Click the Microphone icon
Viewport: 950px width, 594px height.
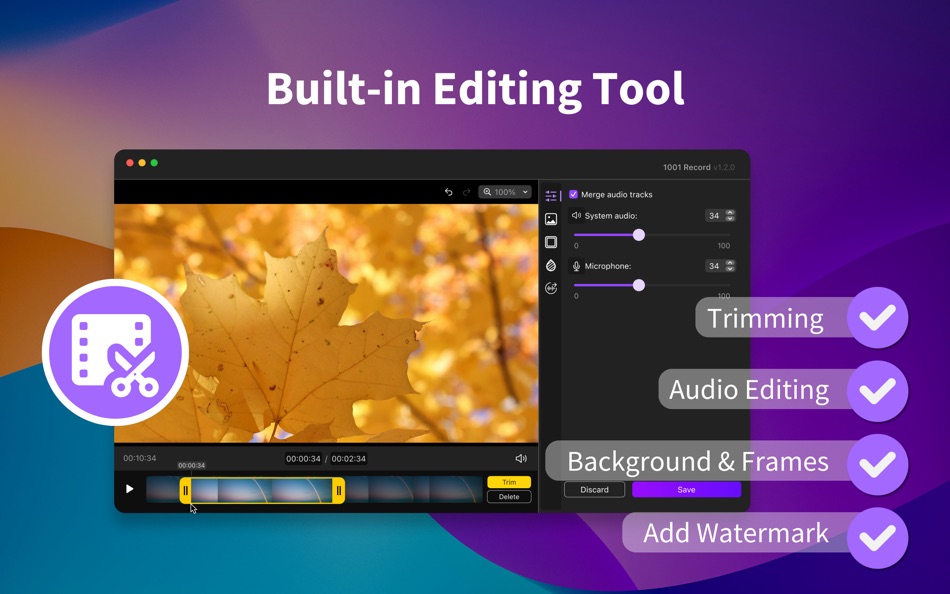point(576,266)
